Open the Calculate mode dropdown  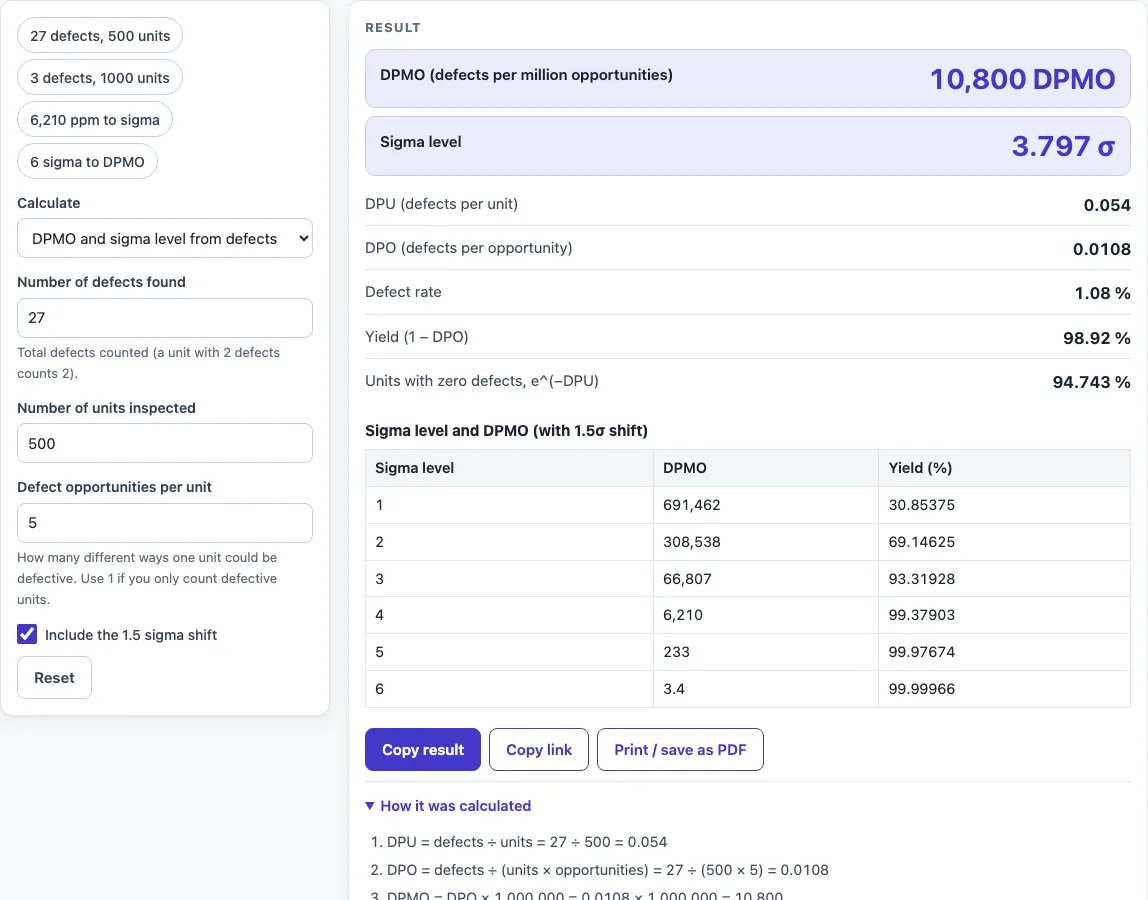[165, 238]
